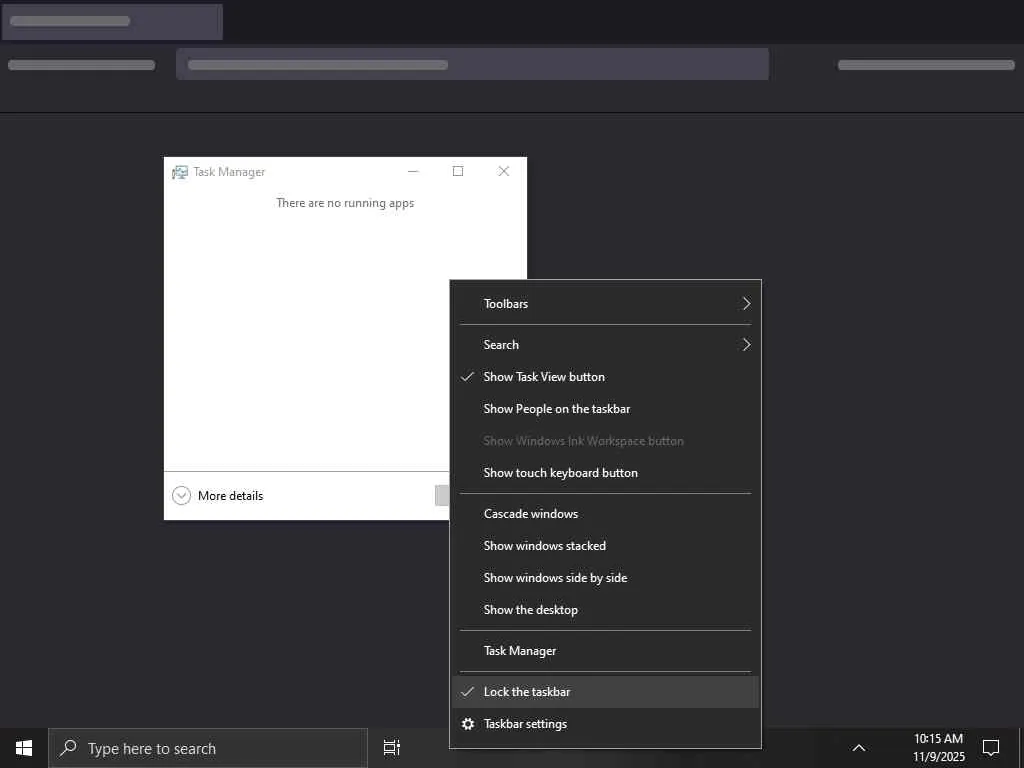The width and height of the screenshot is (1024, 768).
Task: Click the Type here to search box
Action: (x=208, y=748)
